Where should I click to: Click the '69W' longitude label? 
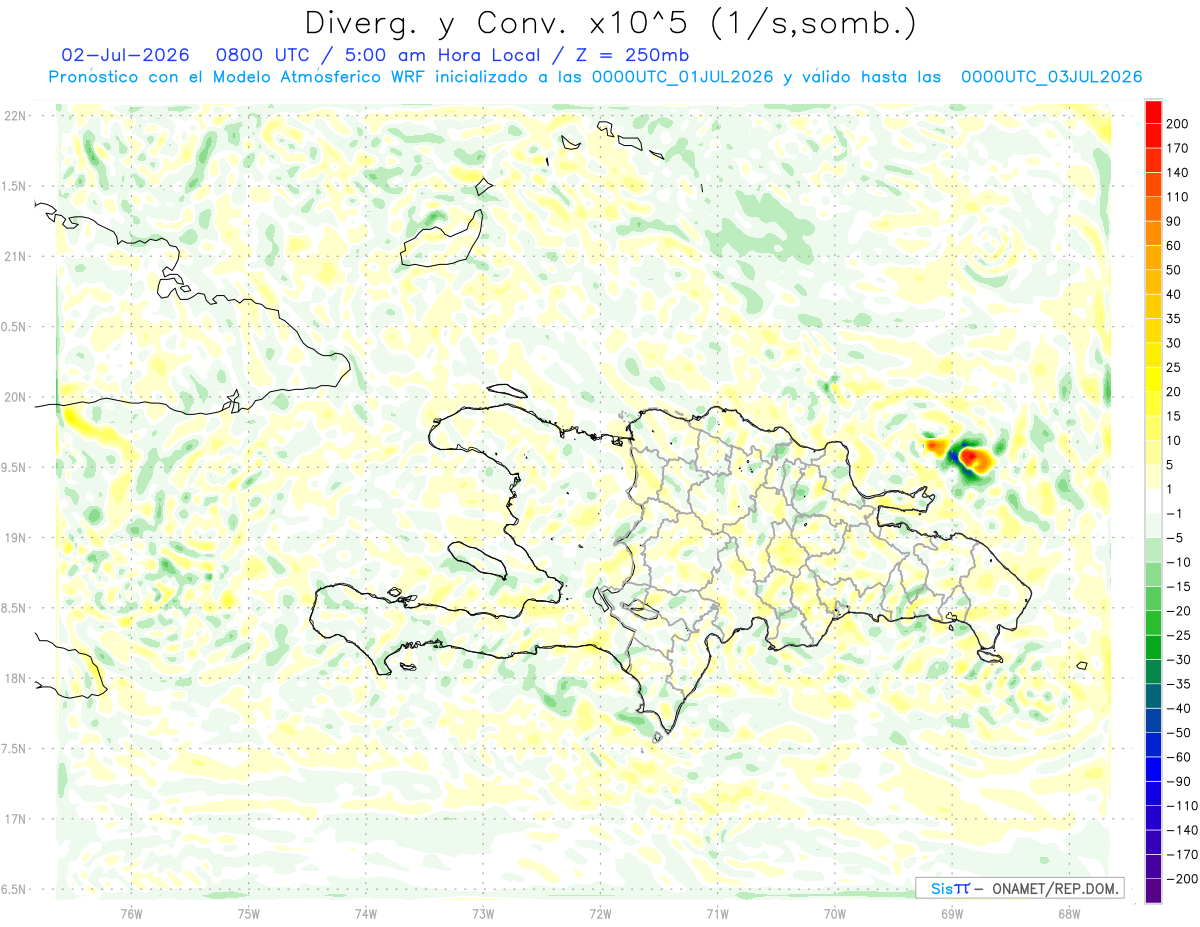951,912
